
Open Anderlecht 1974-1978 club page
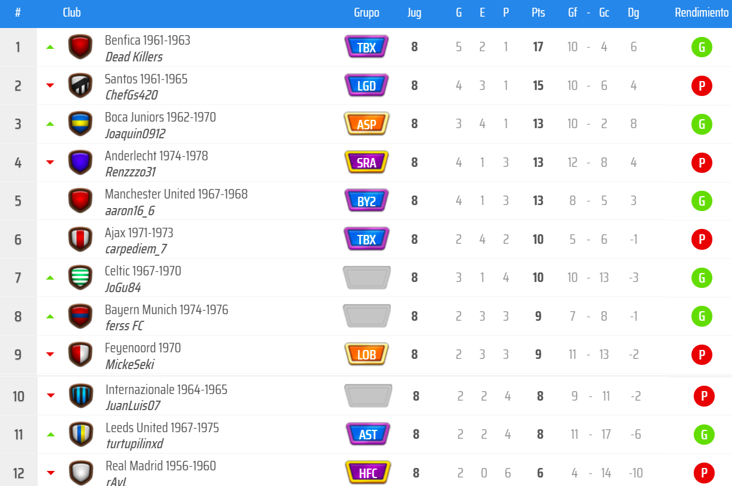coord(156,155)
